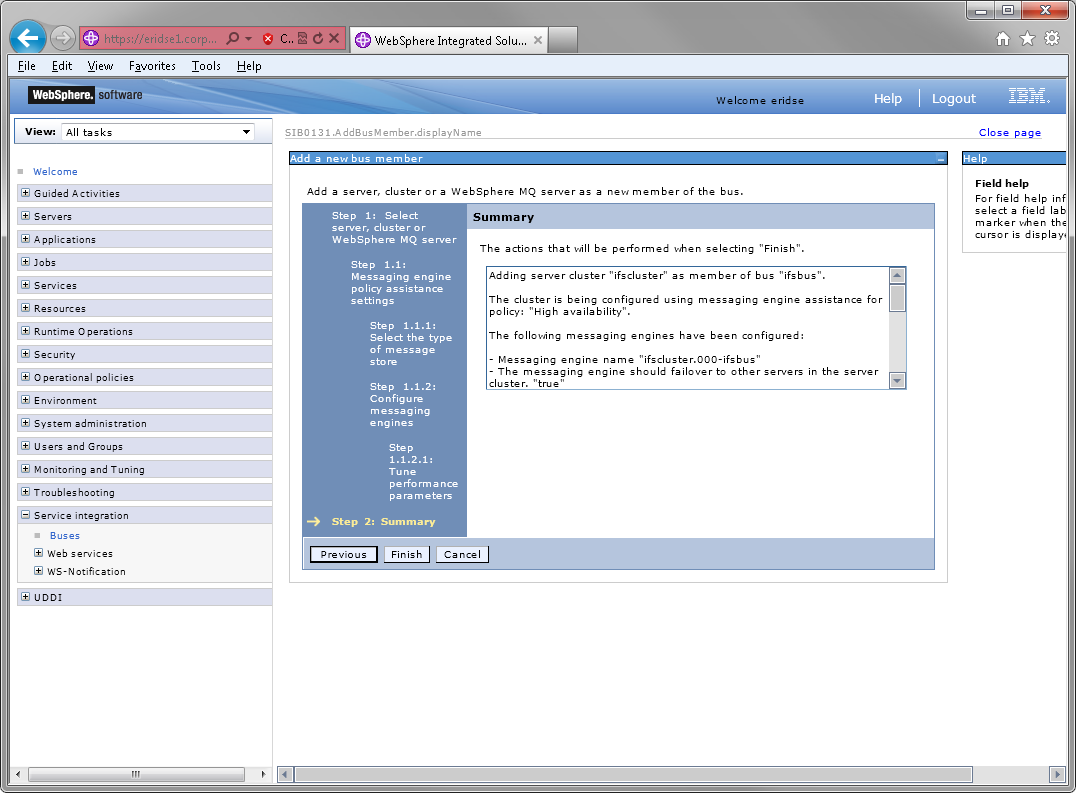Expand the Operational policies node
Screen dimensions: 1076x793
pos(25,377)
